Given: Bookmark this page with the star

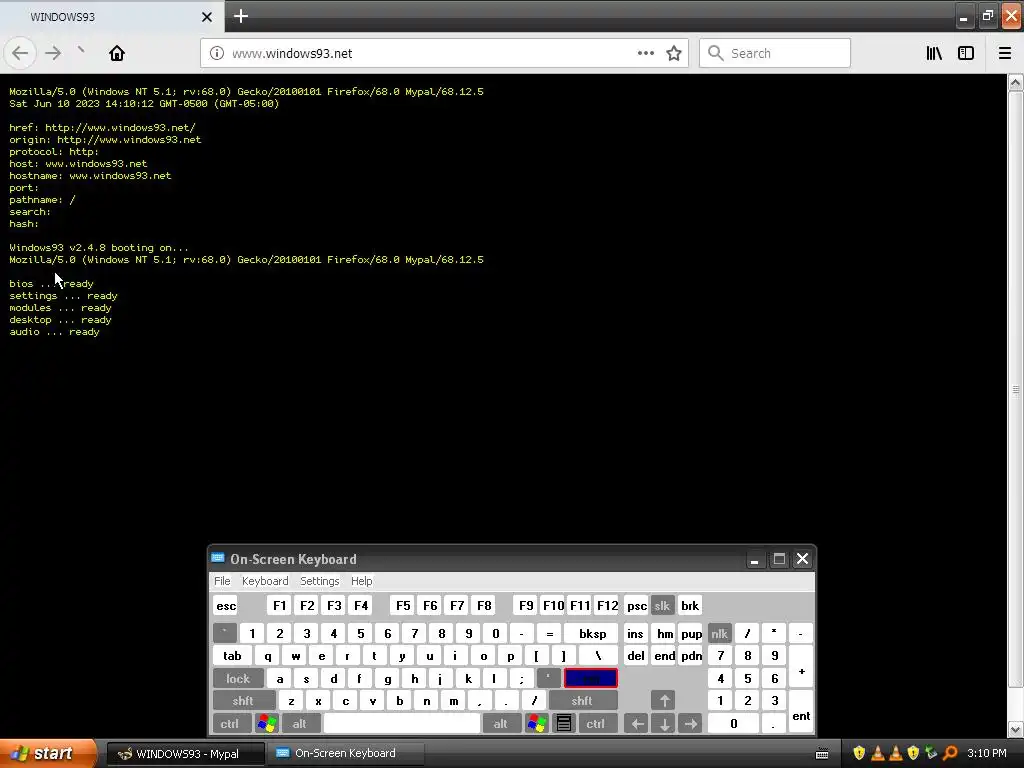Looking at the screenshot, I should (674, 53).
